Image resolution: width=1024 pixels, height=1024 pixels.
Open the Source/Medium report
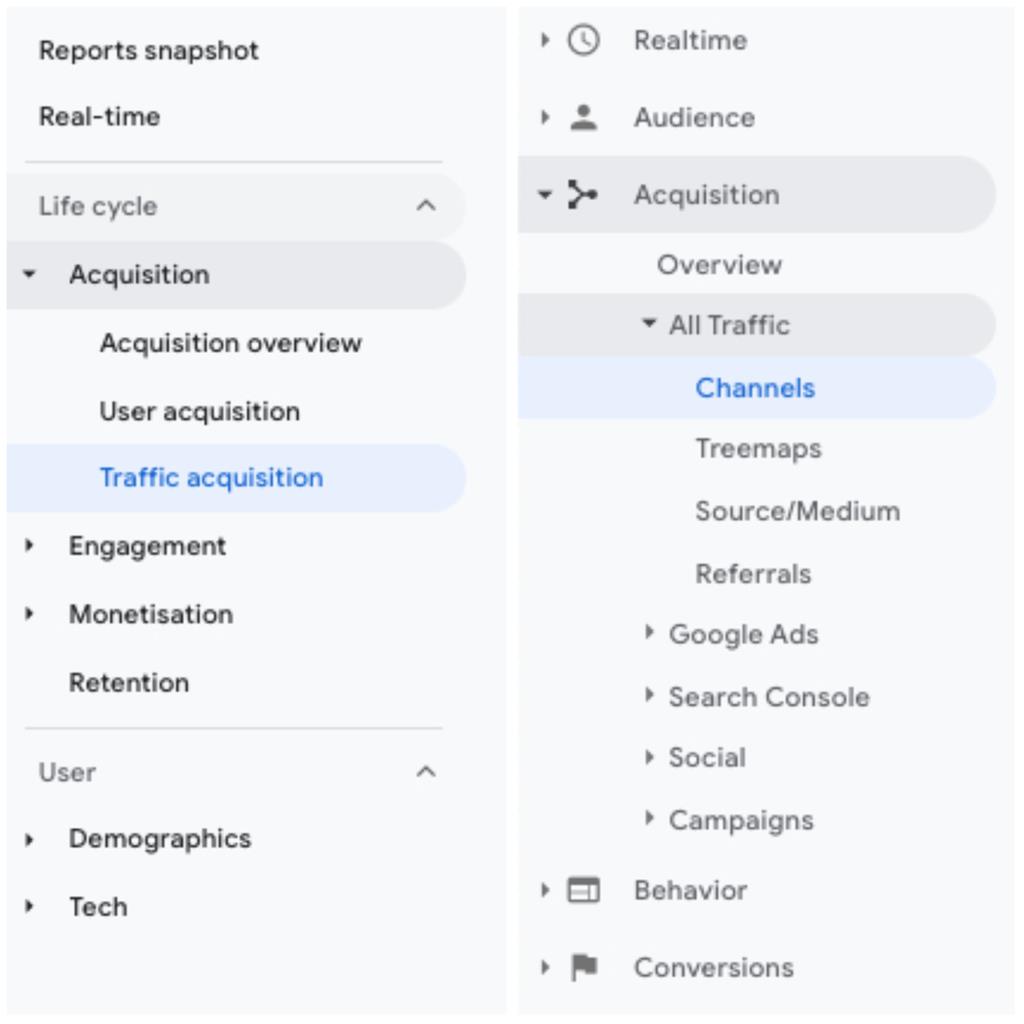(x=797, y=511)
